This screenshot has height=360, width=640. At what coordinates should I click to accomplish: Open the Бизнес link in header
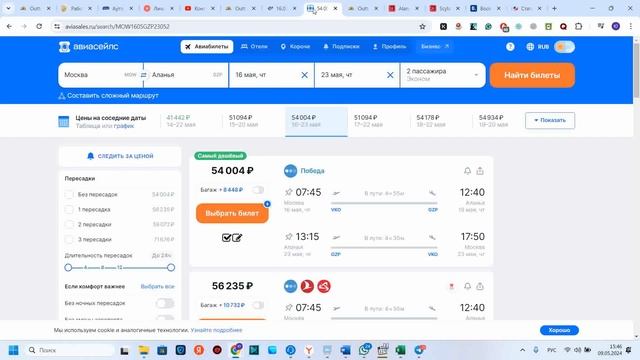pos(435,47)
